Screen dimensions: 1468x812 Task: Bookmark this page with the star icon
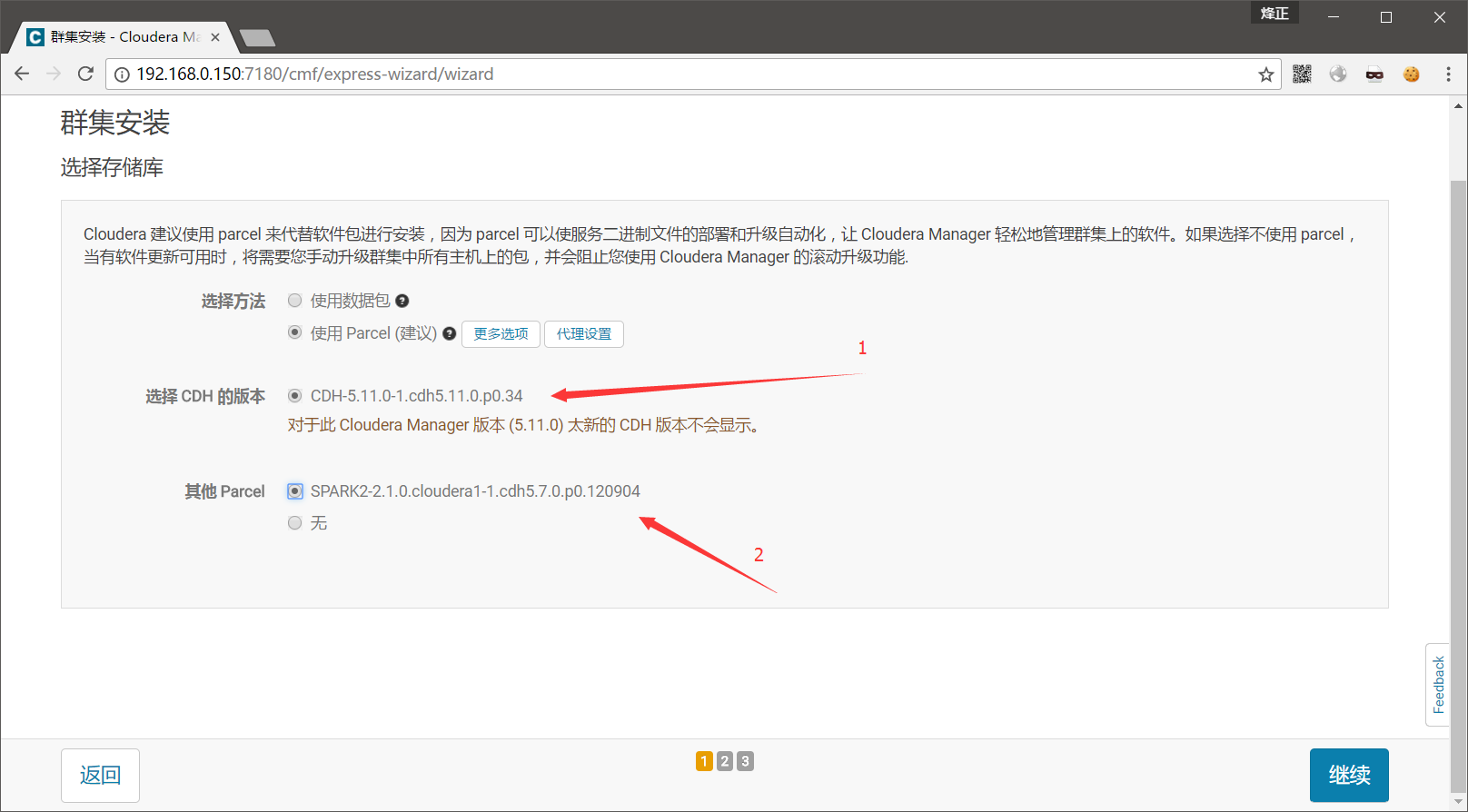(1265, 74)
